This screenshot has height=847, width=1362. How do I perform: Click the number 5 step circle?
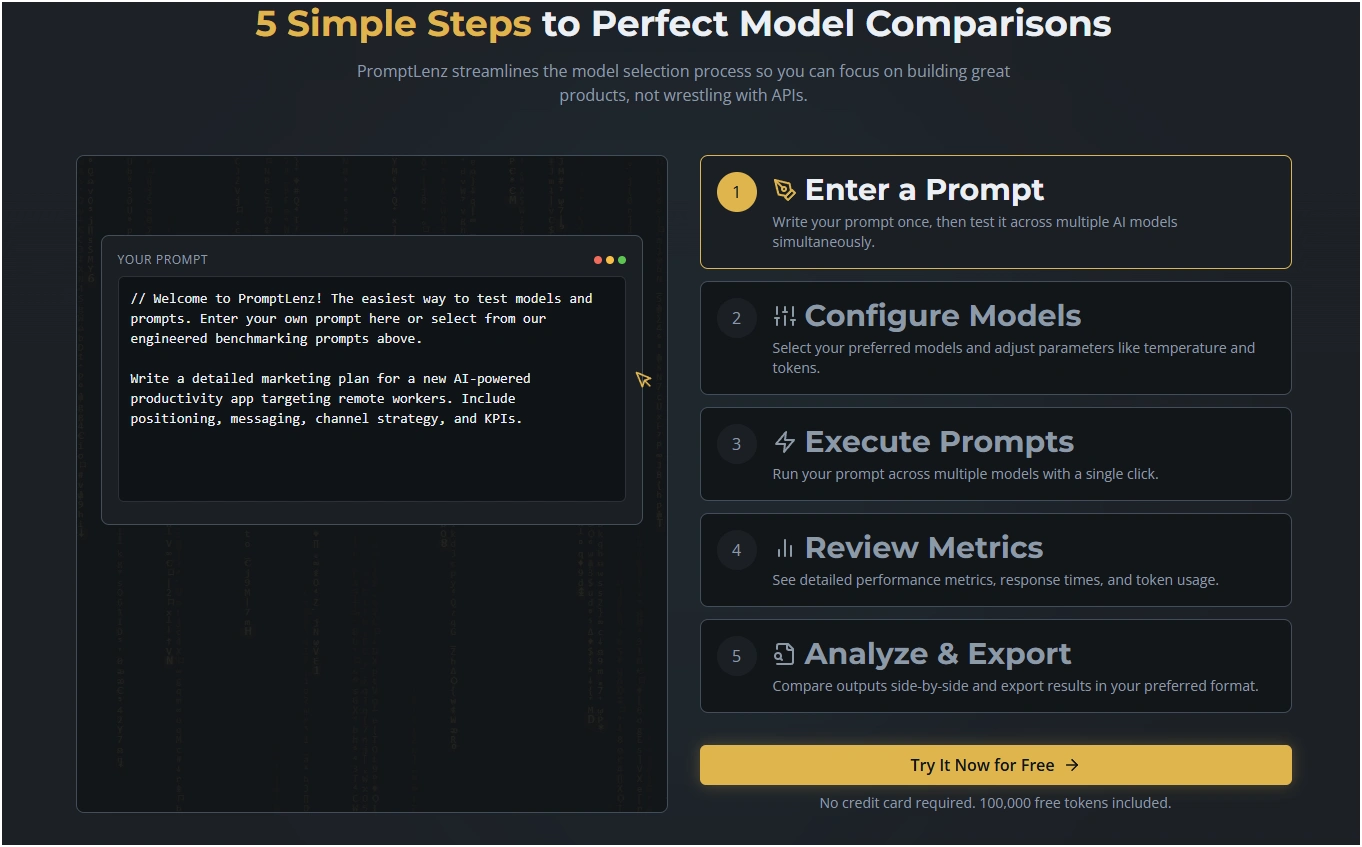(737, 656)
